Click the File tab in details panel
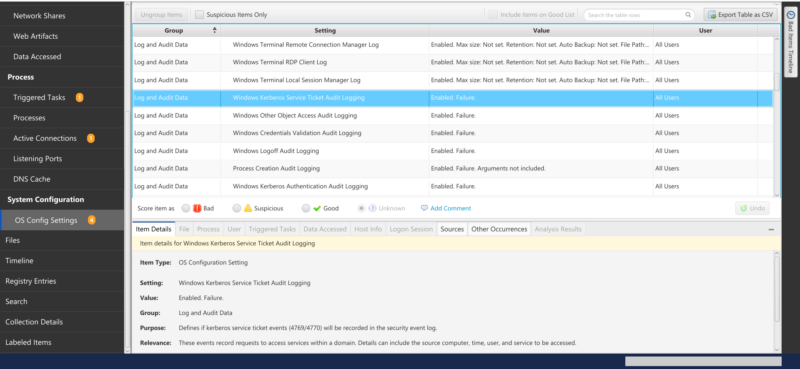This screenshot has width=800, height=369. pyautogui.click(x=184, y=229)
